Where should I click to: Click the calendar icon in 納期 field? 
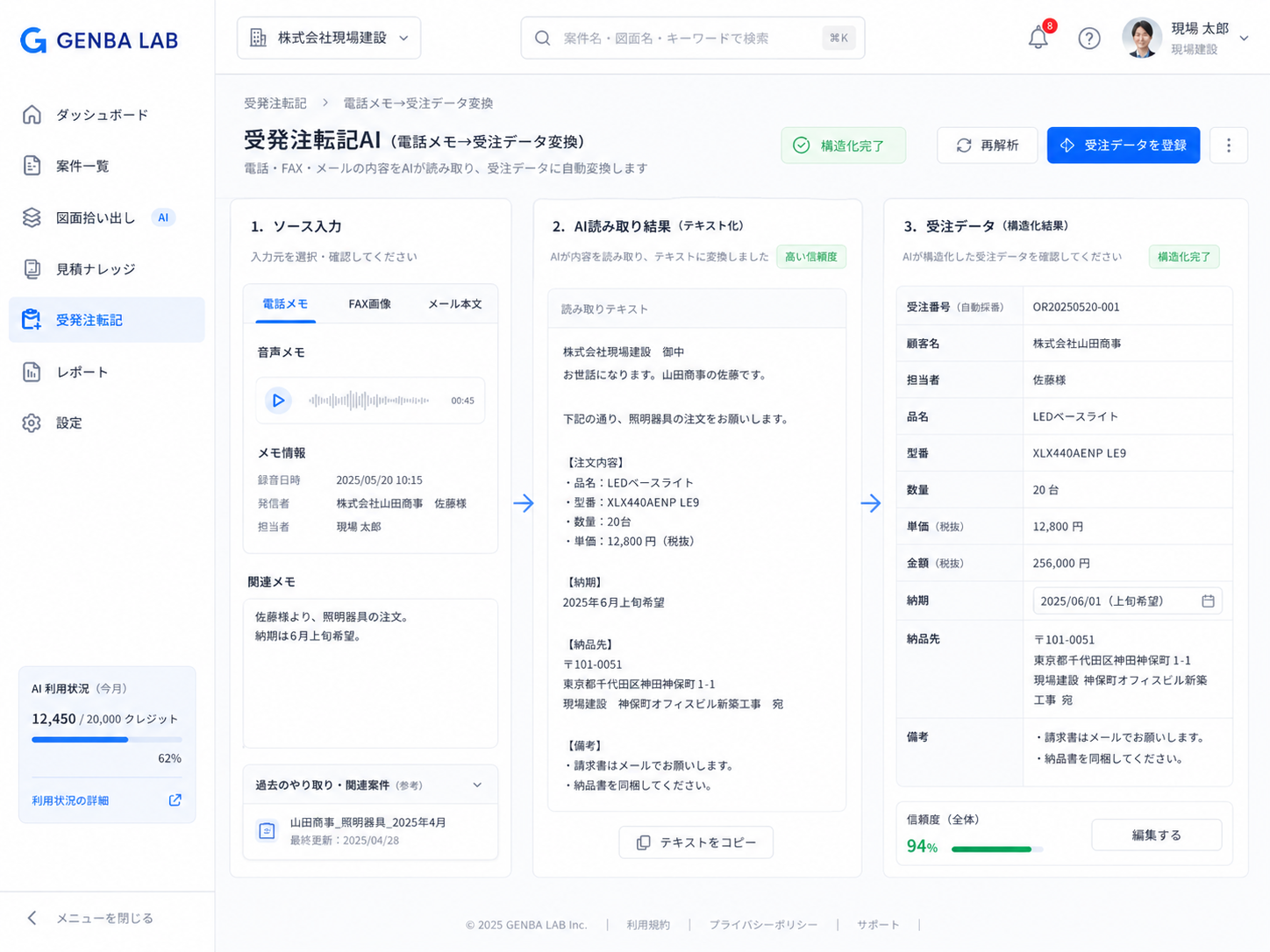1208,600
